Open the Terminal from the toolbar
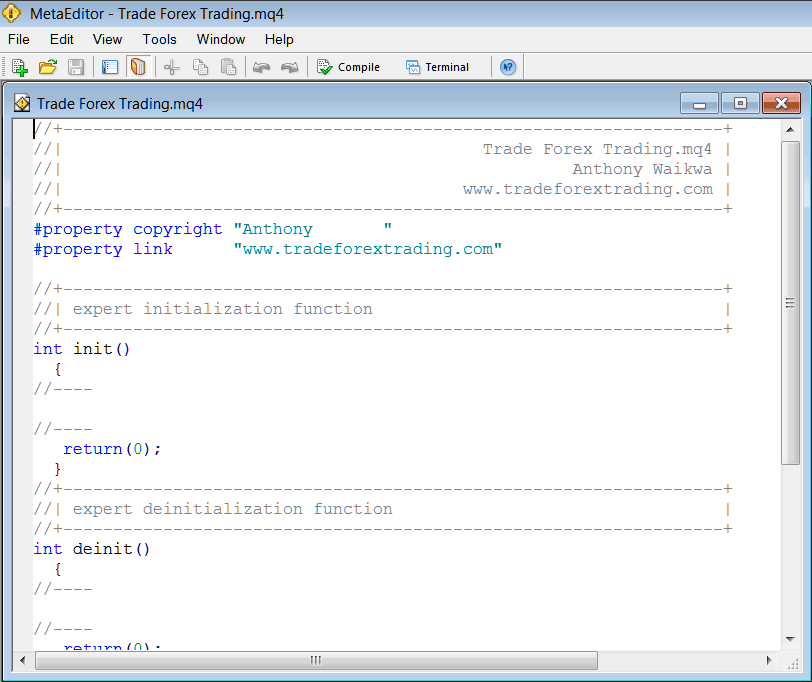Screen dimensions: 812x682 point(437,66)
